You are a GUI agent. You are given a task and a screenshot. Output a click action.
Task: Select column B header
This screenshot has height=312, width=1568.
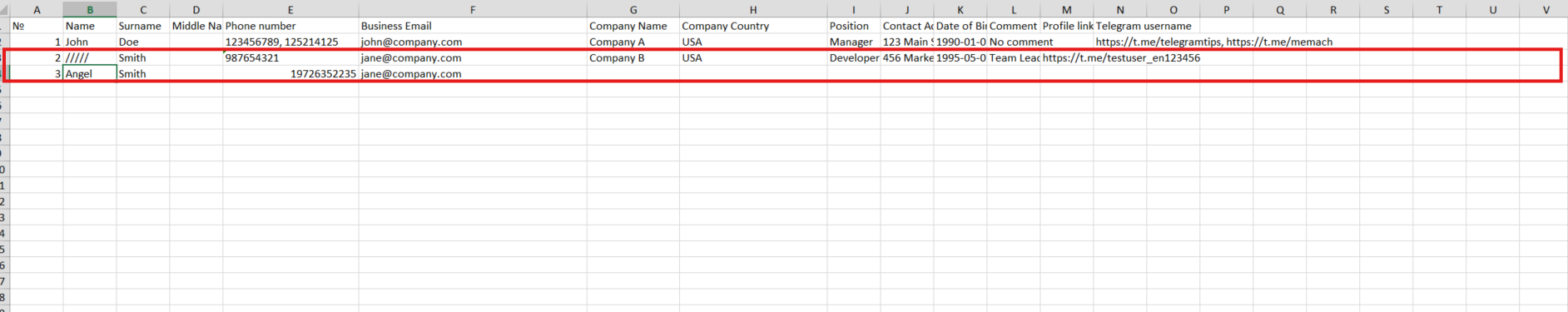pyautogui.click(x=90, y=10)
